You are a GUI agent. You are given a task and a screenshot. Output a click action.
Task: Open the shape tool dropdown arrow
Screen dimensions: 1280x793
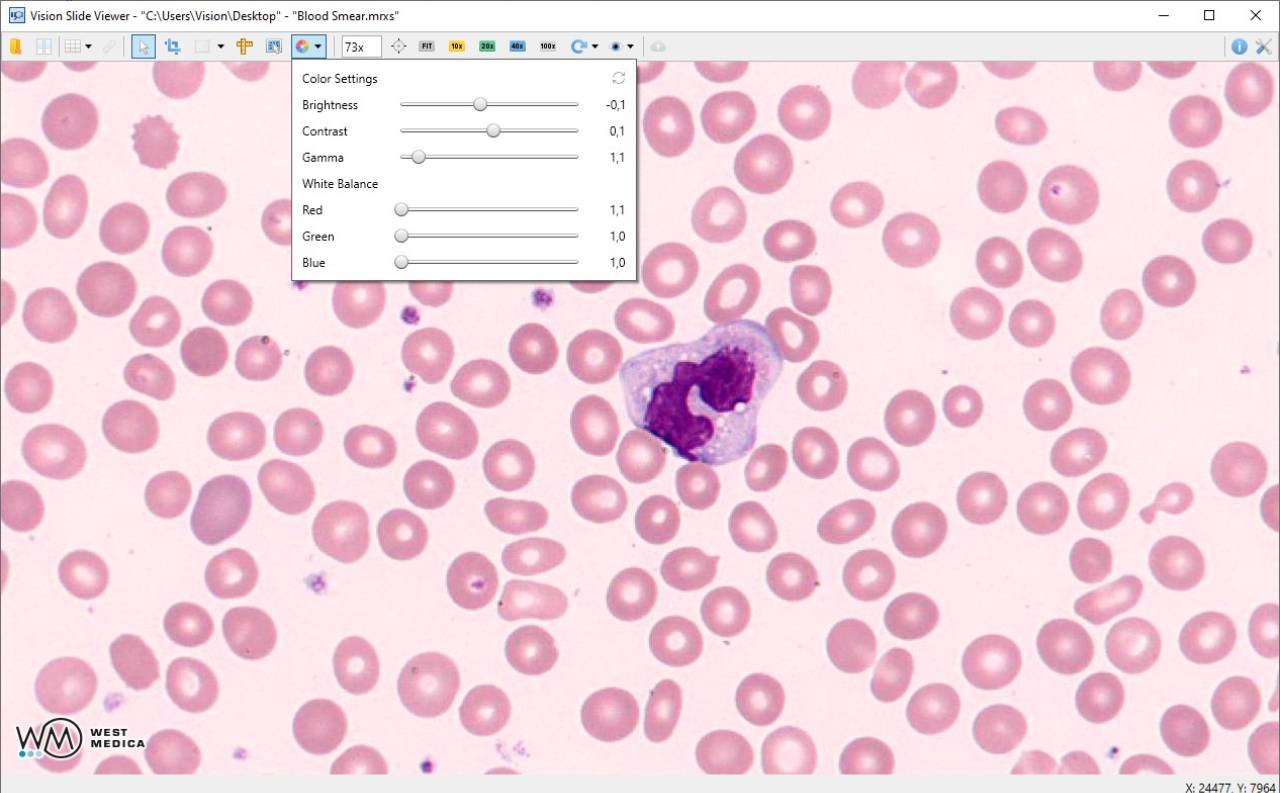pyautogui.click(x=220, y=47)
